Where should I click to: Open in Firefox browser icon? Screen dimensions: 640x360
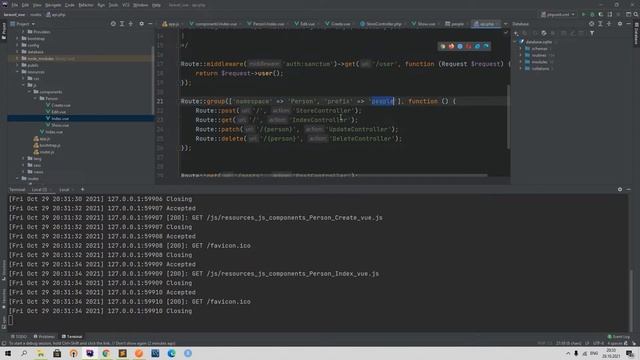pyautogui.click(x=451, y=46)
